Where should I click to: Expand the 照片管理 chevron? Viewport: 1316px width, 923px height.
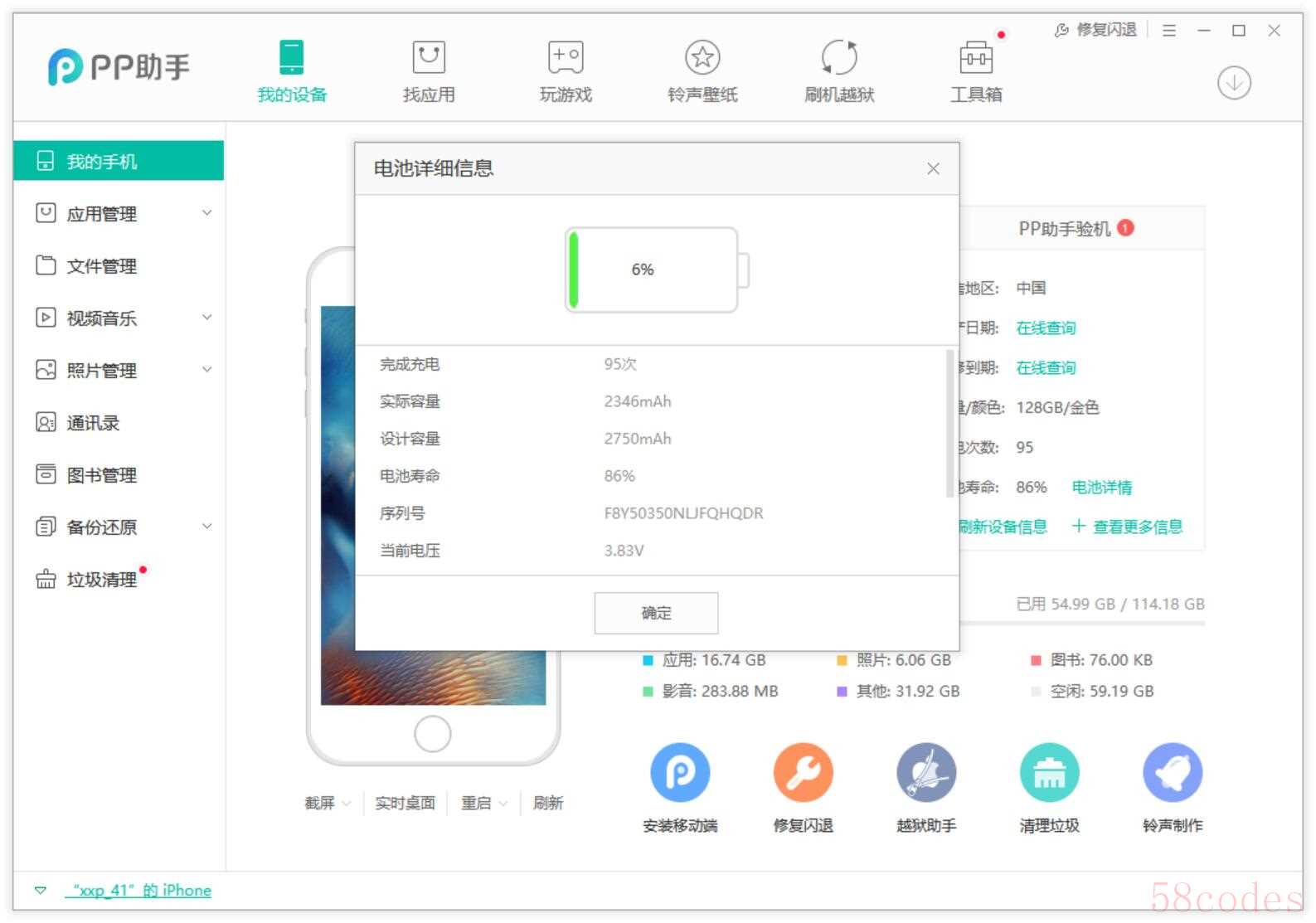pyautogui.click(x=207, y=370)
